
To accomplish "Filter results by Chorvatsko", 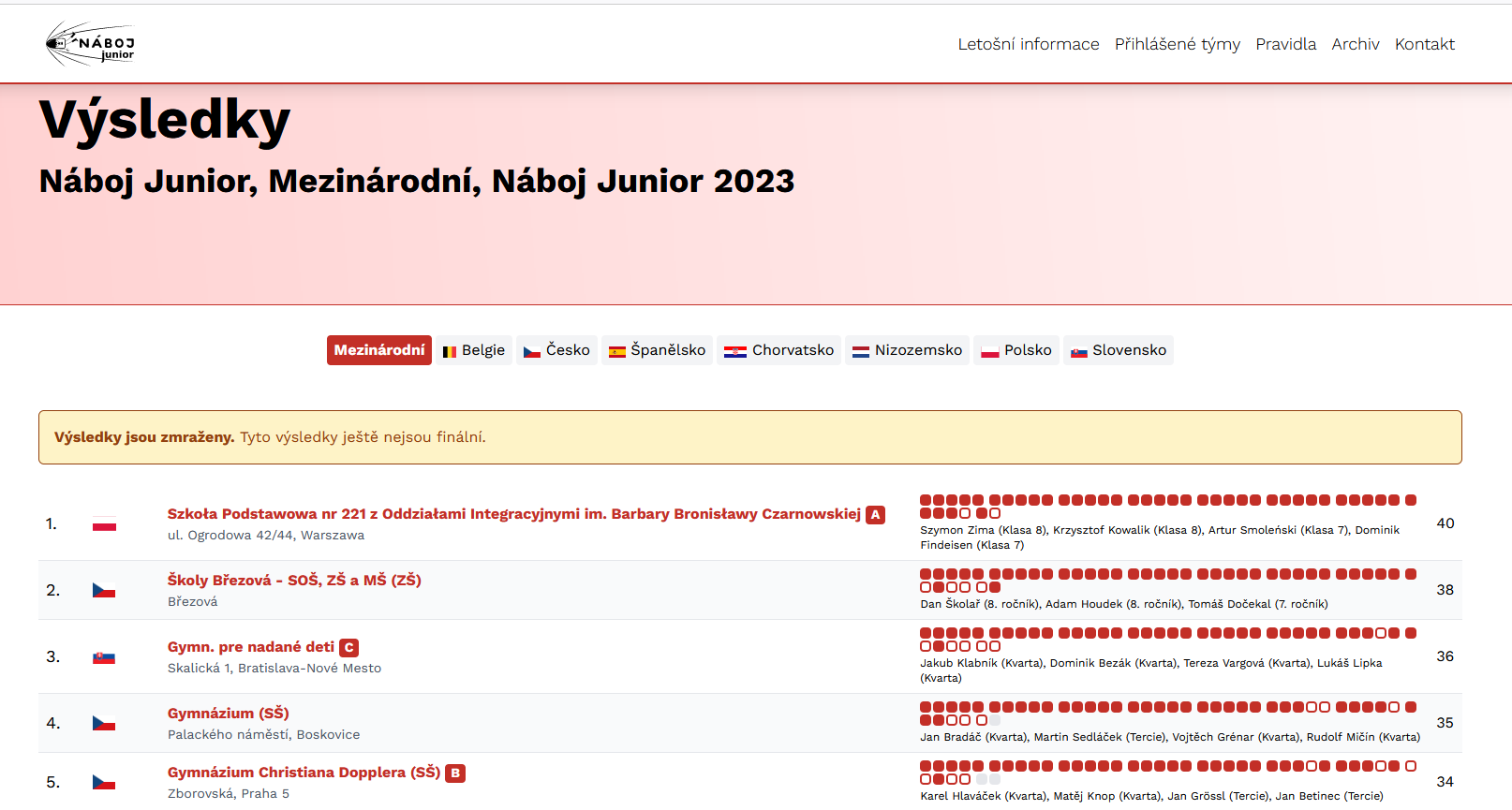I will point(778,350).
